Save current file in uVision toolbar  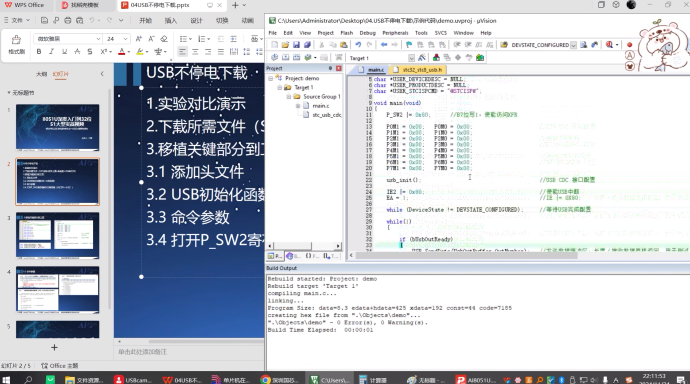click(296, 45)
